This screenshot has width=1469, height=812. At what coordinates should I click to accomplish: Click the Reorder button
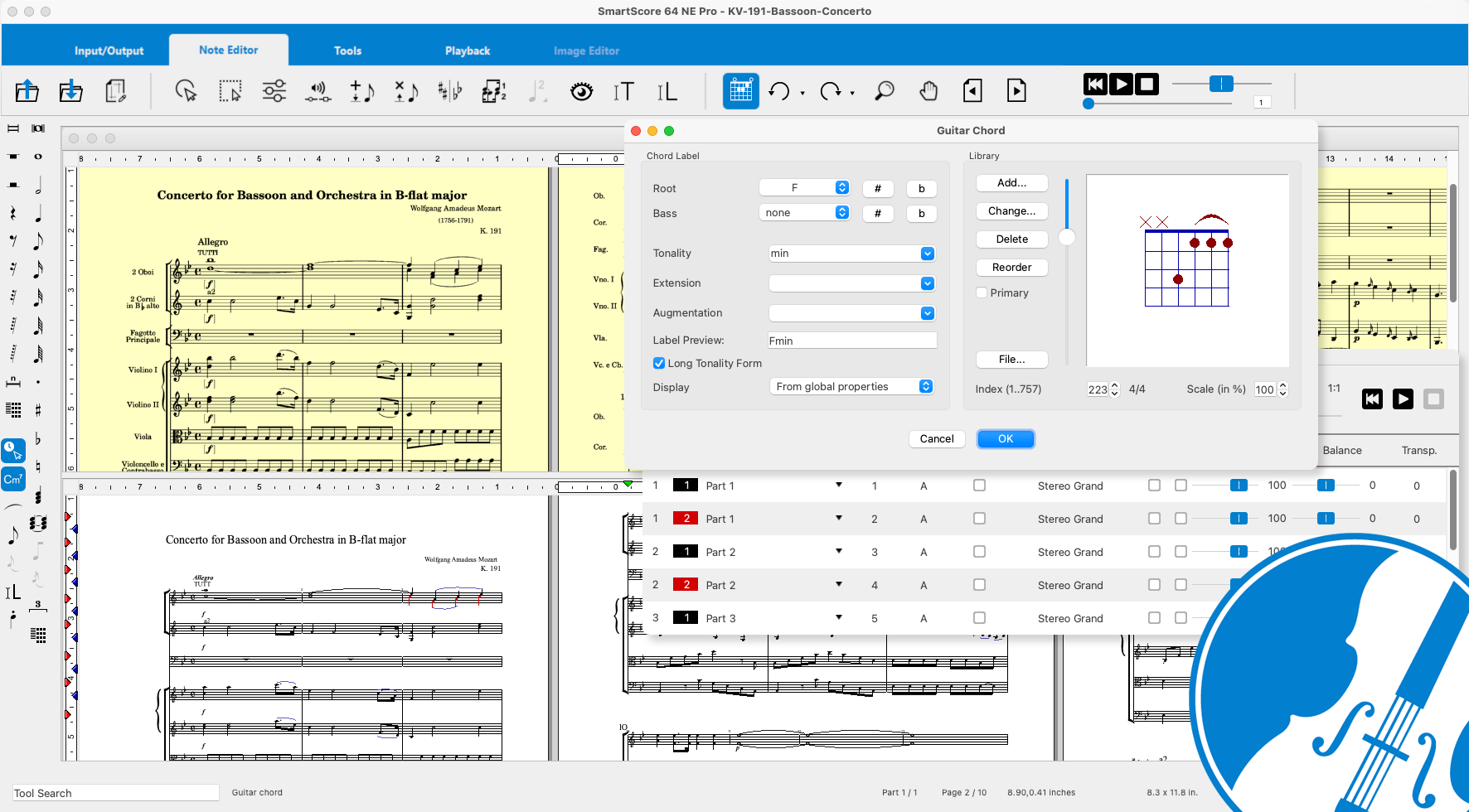click(1011, 268)
